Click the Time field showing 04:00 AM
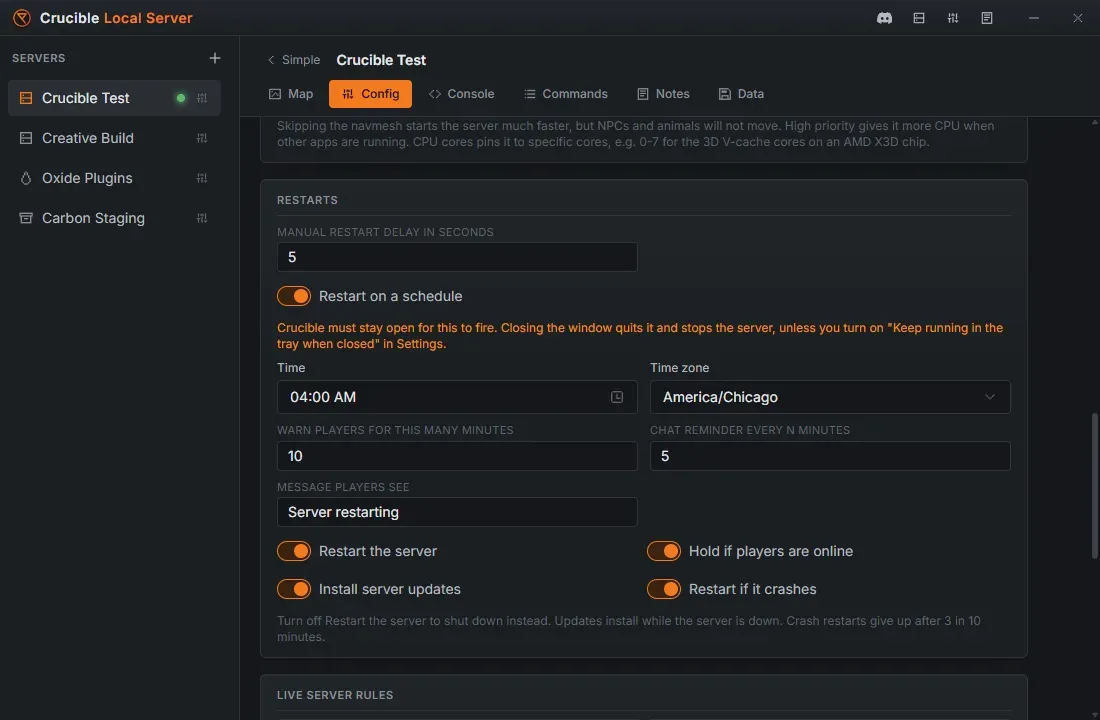 click(457, 397)
